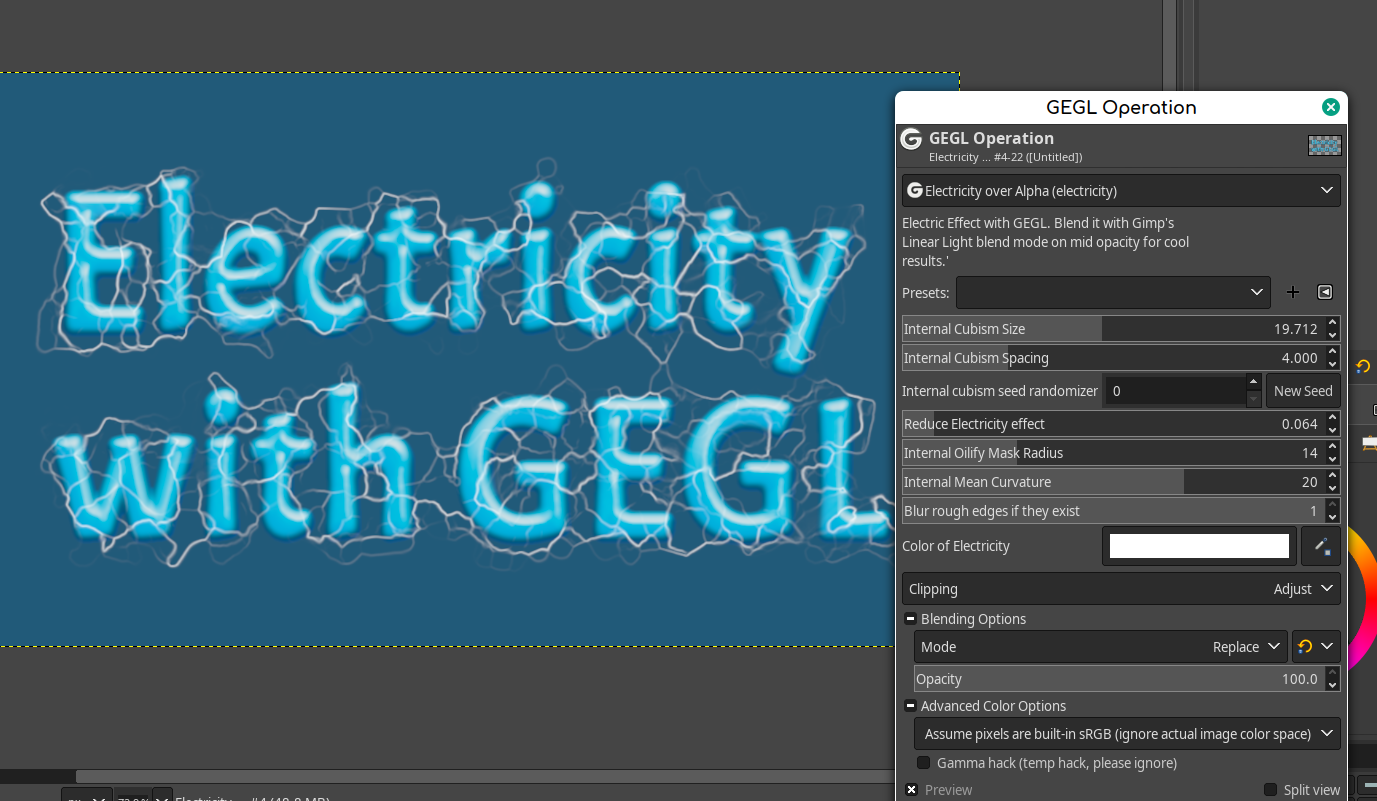The height and width of the screenshot is (801, 1377).
Task: Open the Clipping dropdown set to Adjust
Action: tap(1121, 589)
